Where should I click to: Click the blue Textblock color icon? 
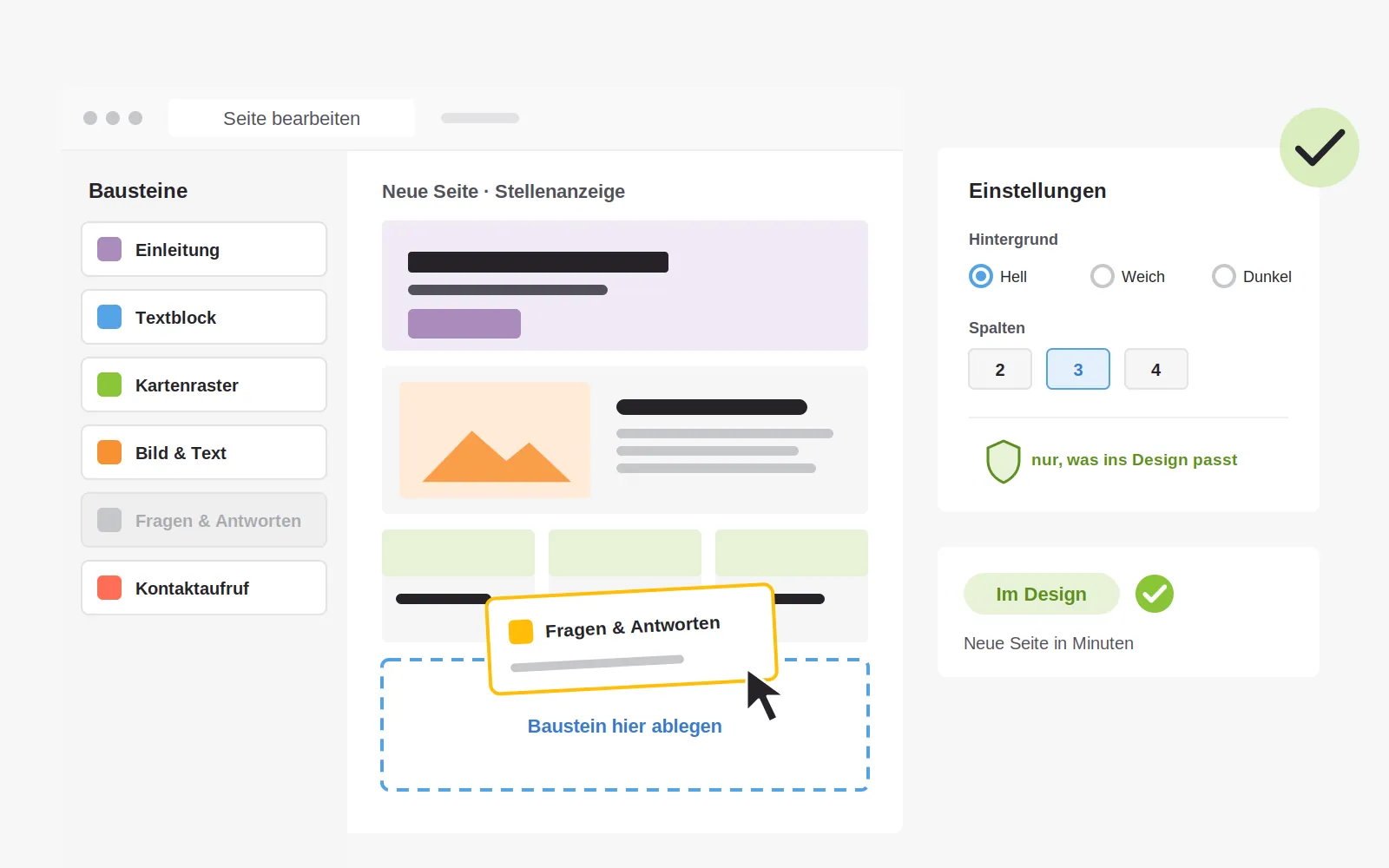point(109,317)
